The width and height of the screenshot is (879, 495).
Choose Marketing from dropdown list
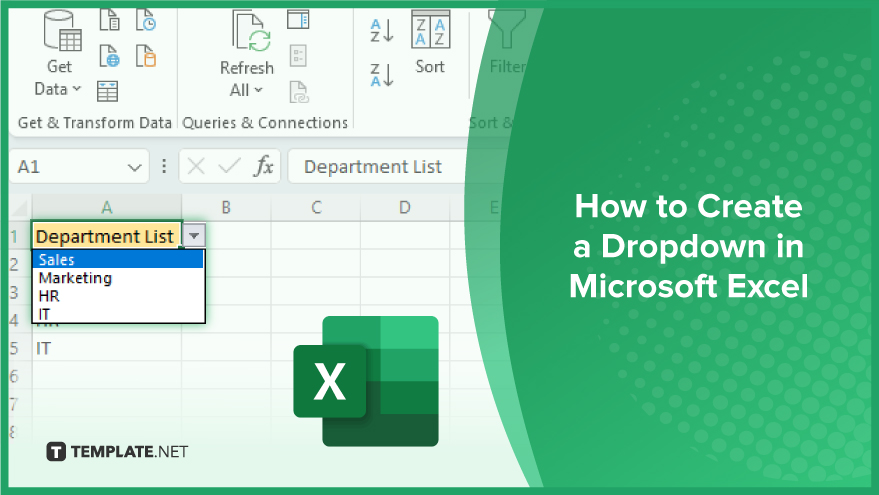click(118, 278)
